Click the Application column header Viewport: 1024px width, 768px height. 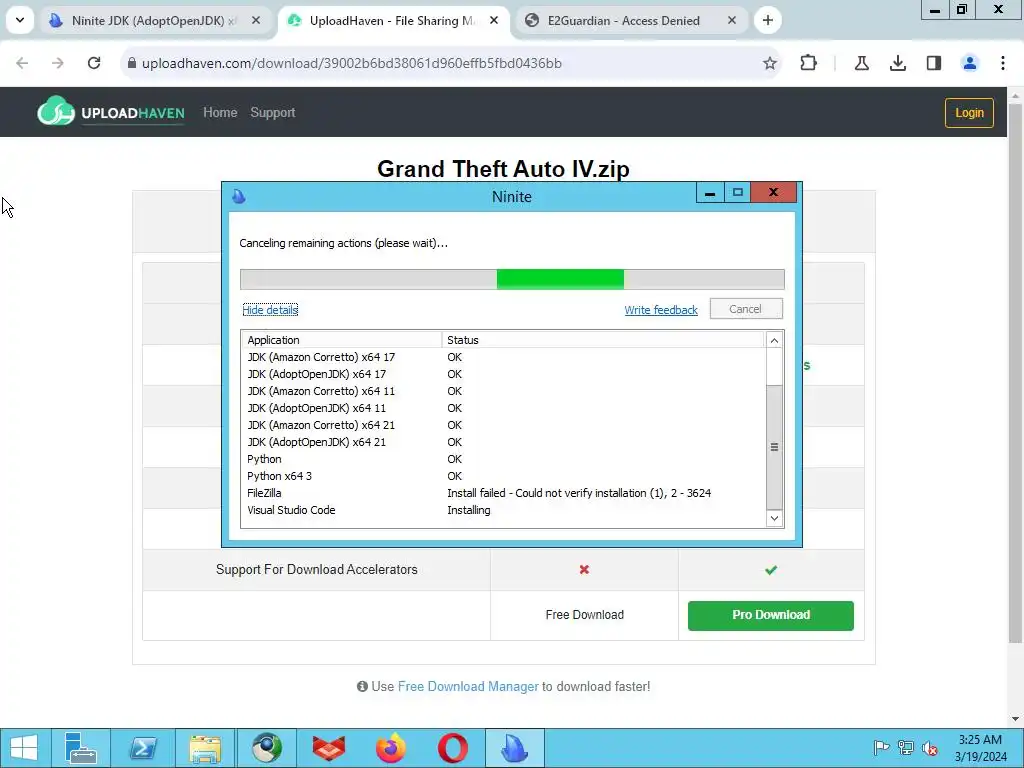342,340
